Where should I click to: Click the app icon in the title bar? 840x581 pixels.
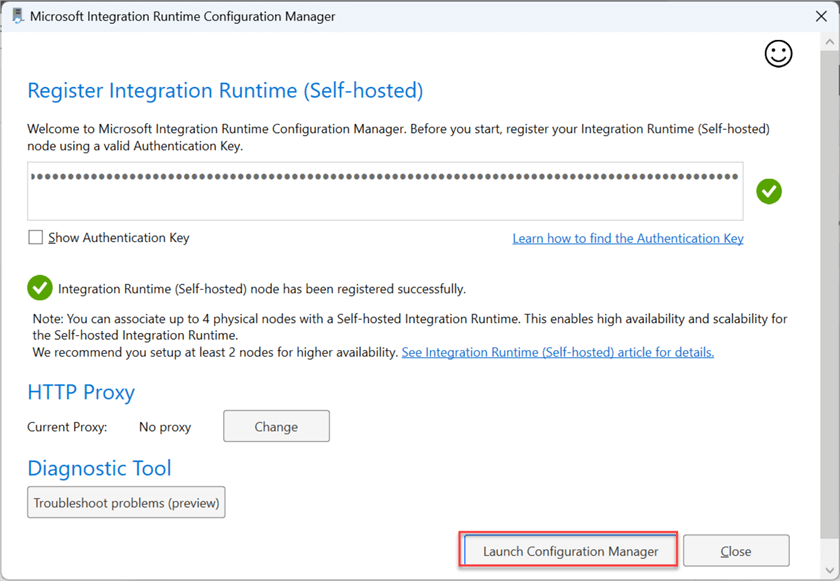(18, 16)
